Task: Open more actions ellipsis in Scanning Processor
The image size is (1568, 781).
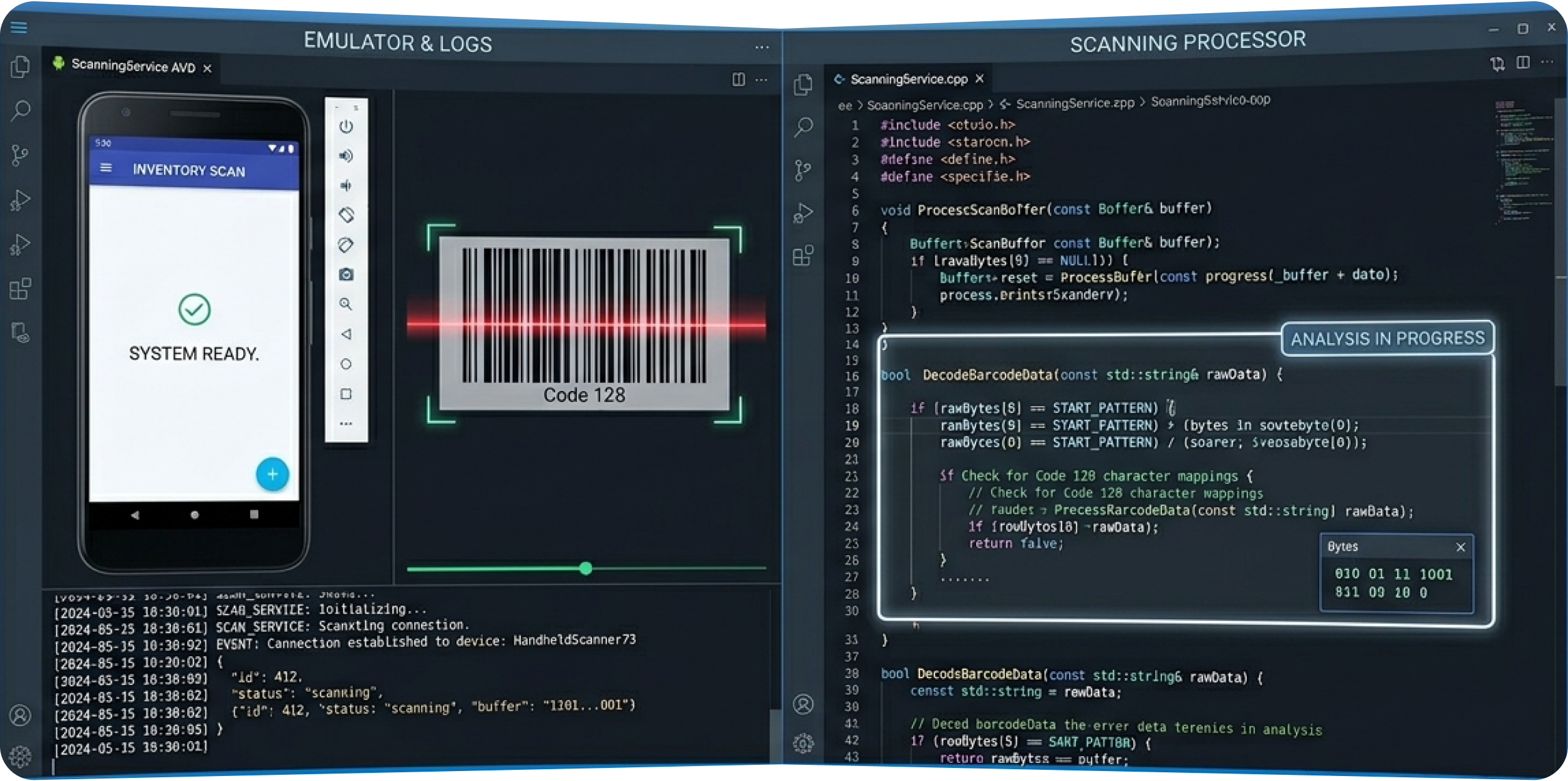Action: [1547, 62]
